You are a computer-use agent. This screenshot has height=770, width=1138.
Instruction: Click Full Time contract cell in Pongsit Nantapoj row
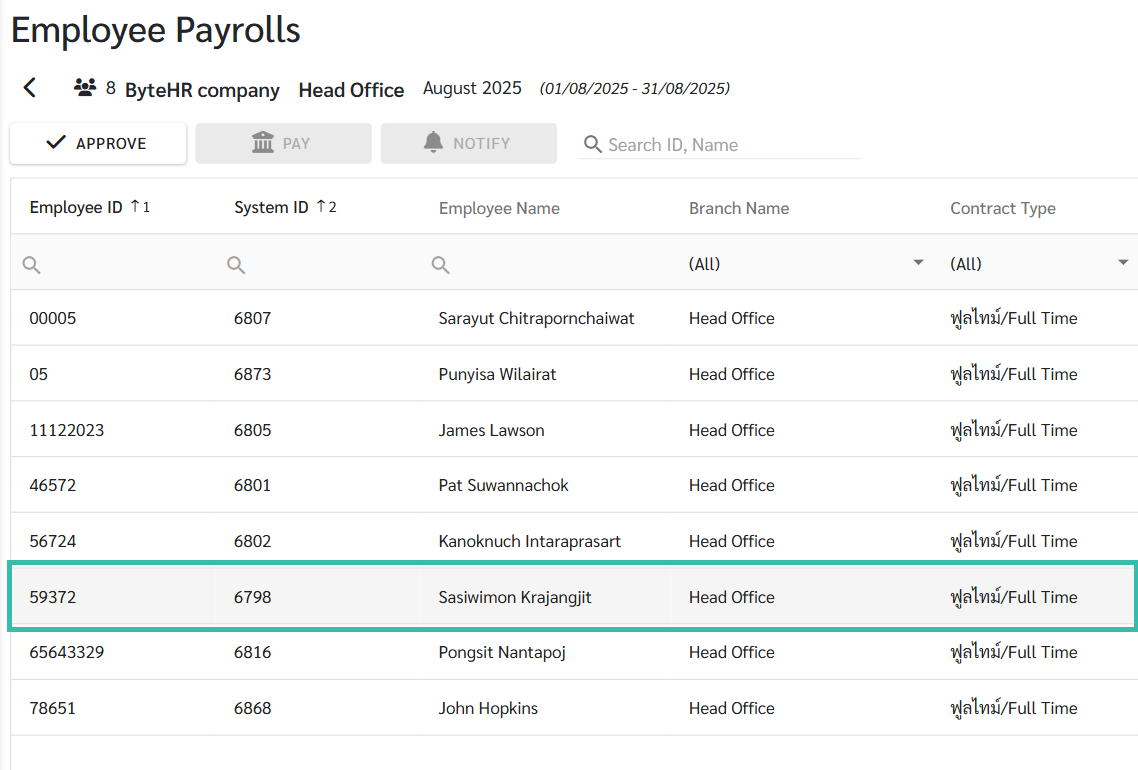pos(1014,652)
